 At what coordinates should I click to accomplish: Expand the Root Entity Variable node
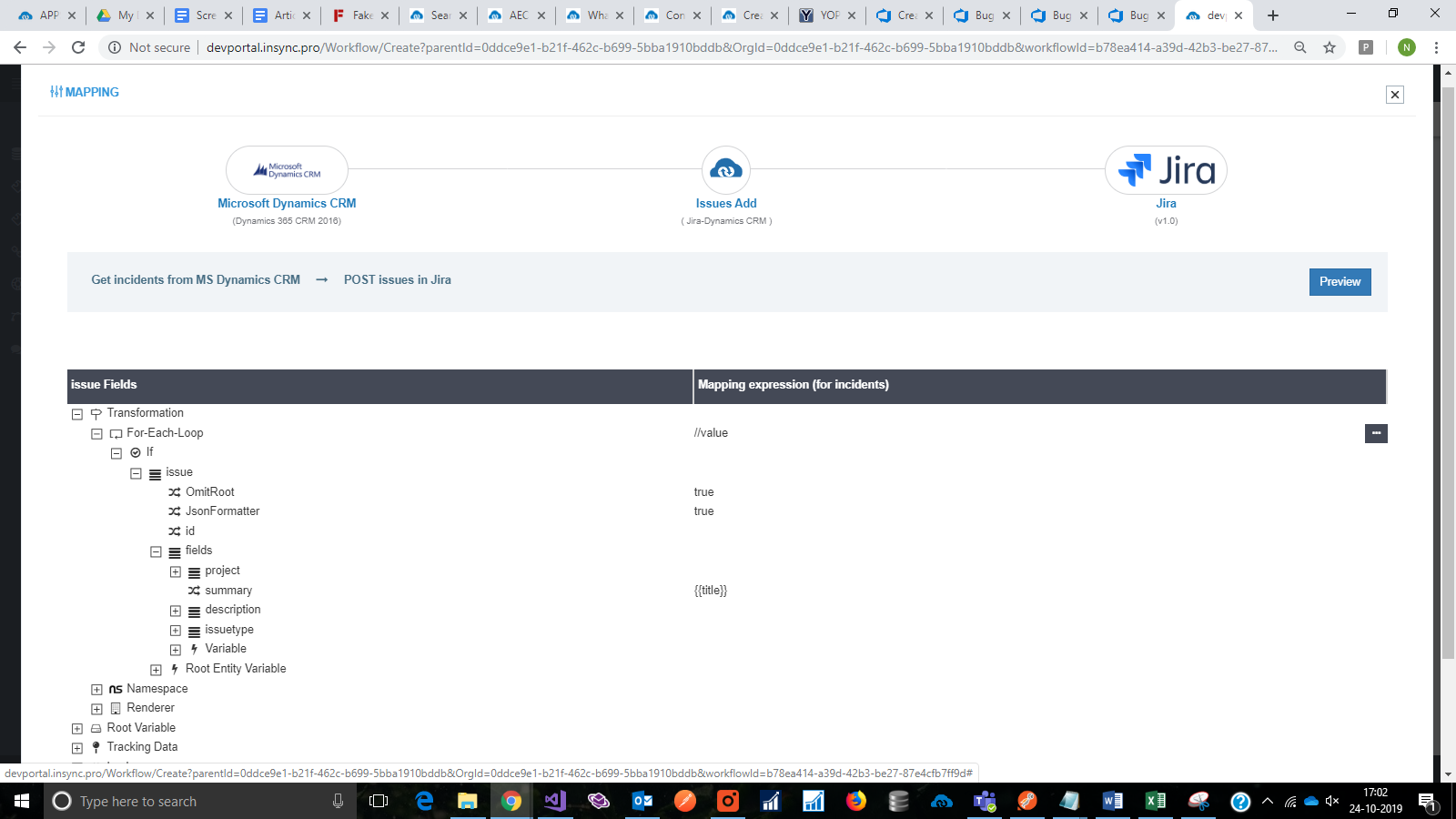coord(156,670)
